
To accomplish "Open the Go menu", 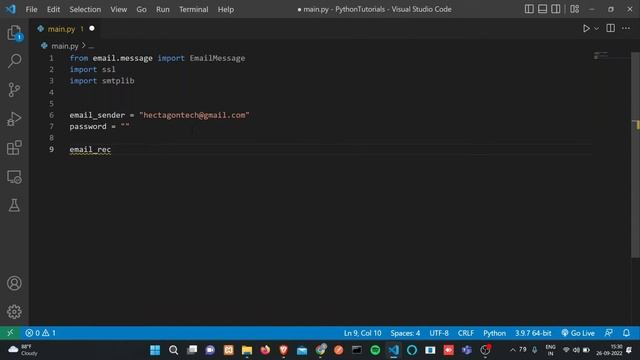I will click(x=141, y=9).
